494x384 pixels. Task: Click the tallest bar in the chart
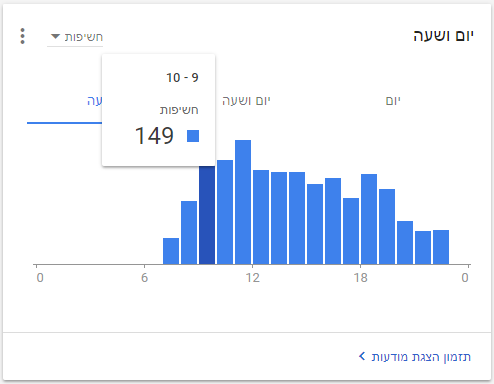[243, 202]
